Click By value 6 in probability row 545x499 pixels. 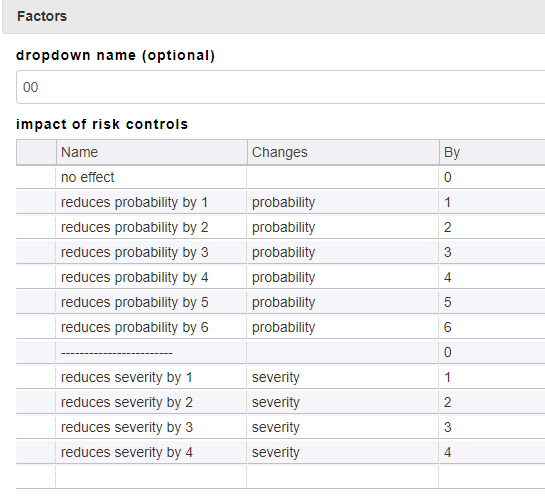tap(492, 327)
